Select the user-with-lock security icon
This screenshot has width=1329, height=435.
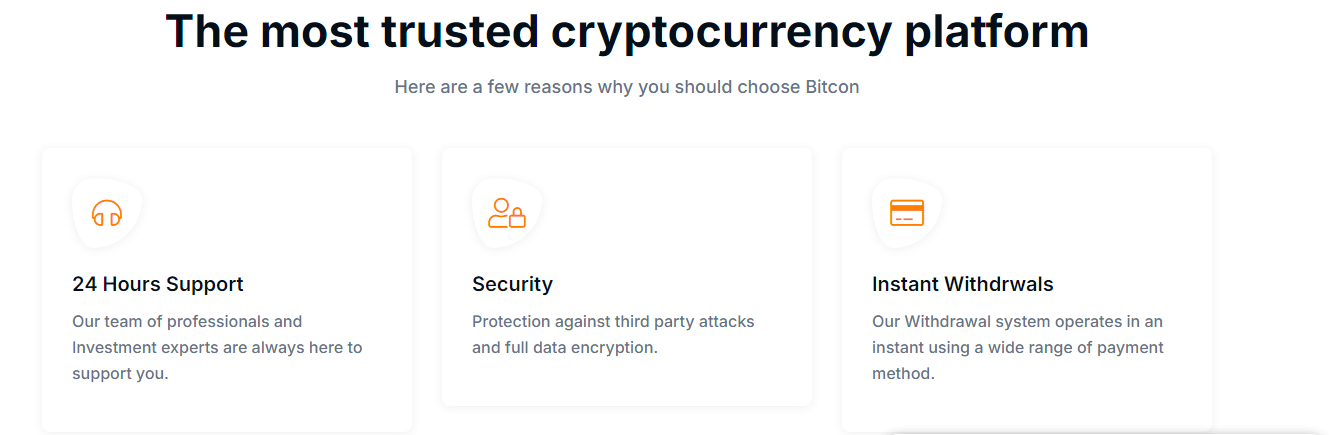(x=507, y=213)
